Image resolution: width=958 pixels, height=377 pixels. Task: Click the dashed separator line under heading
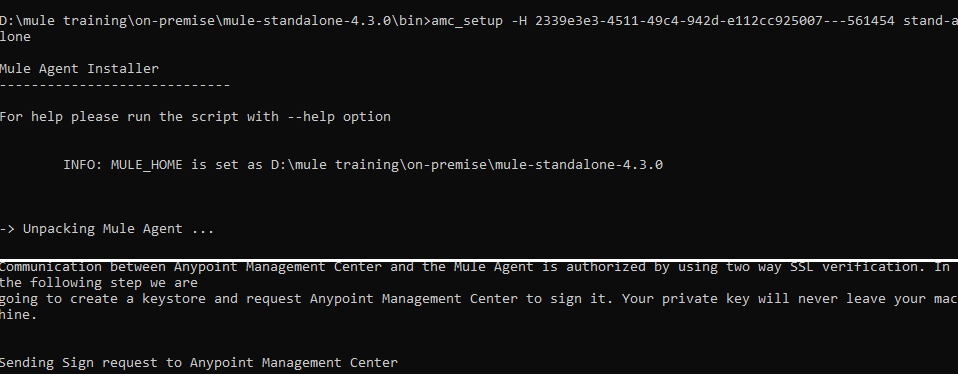pos(115,85)
